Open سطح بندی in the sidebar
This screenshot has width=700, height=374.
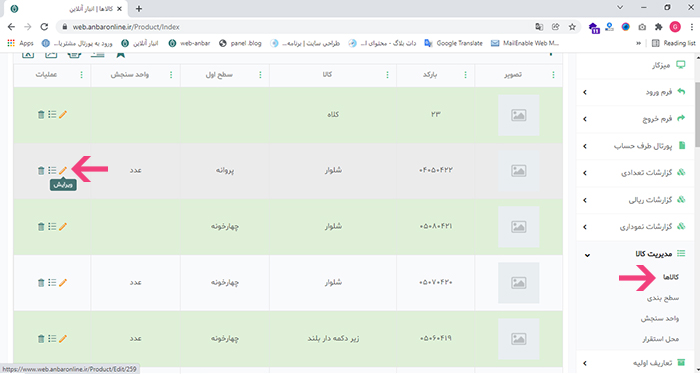point(663,298)
